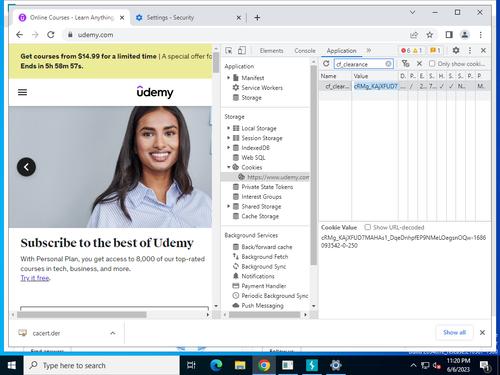This screenshot has width=500, height=375.
Task: Click the Try it free link
Action: click(35, 278)
